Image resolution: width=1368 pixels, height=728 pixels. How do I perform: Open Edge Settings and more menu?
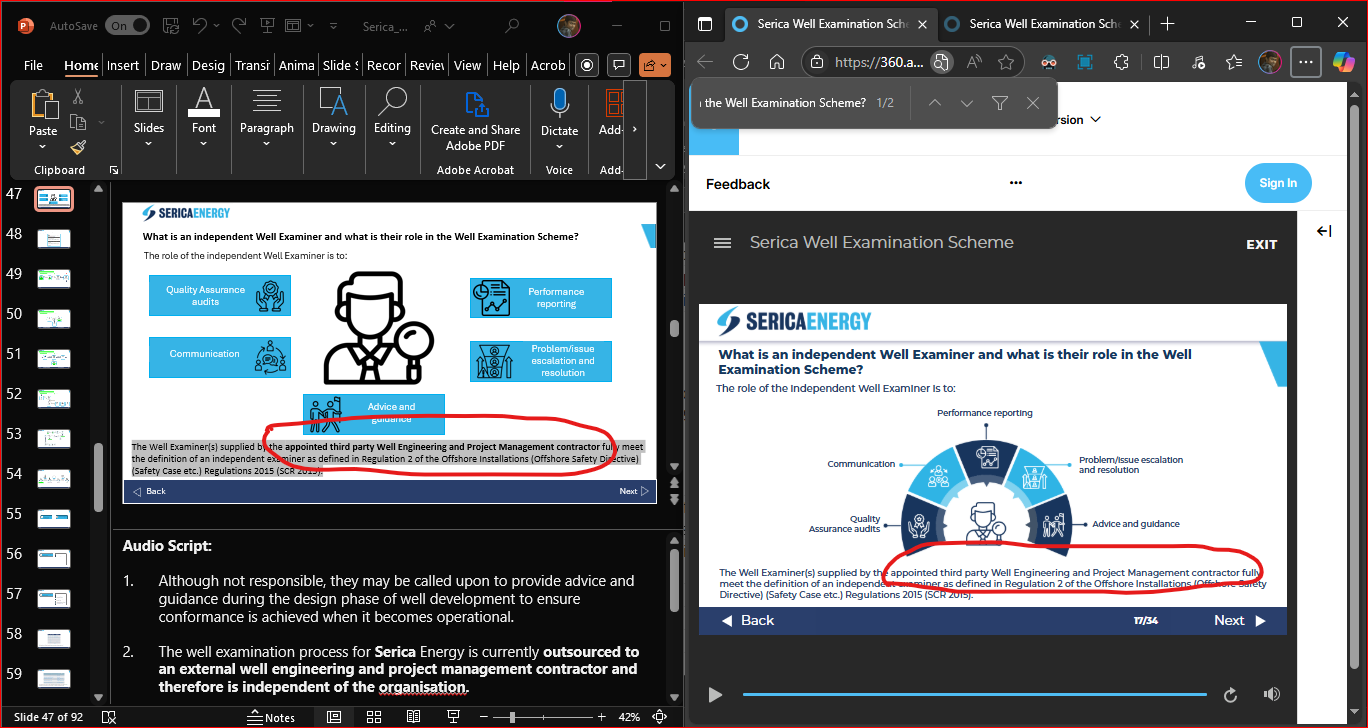pyautogui.click(x=1306, y=62)
